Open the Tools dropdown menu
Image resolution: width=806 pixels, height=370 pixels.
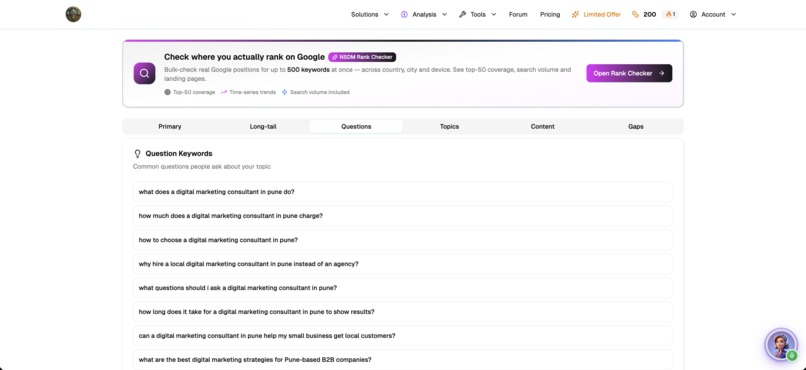478,14
